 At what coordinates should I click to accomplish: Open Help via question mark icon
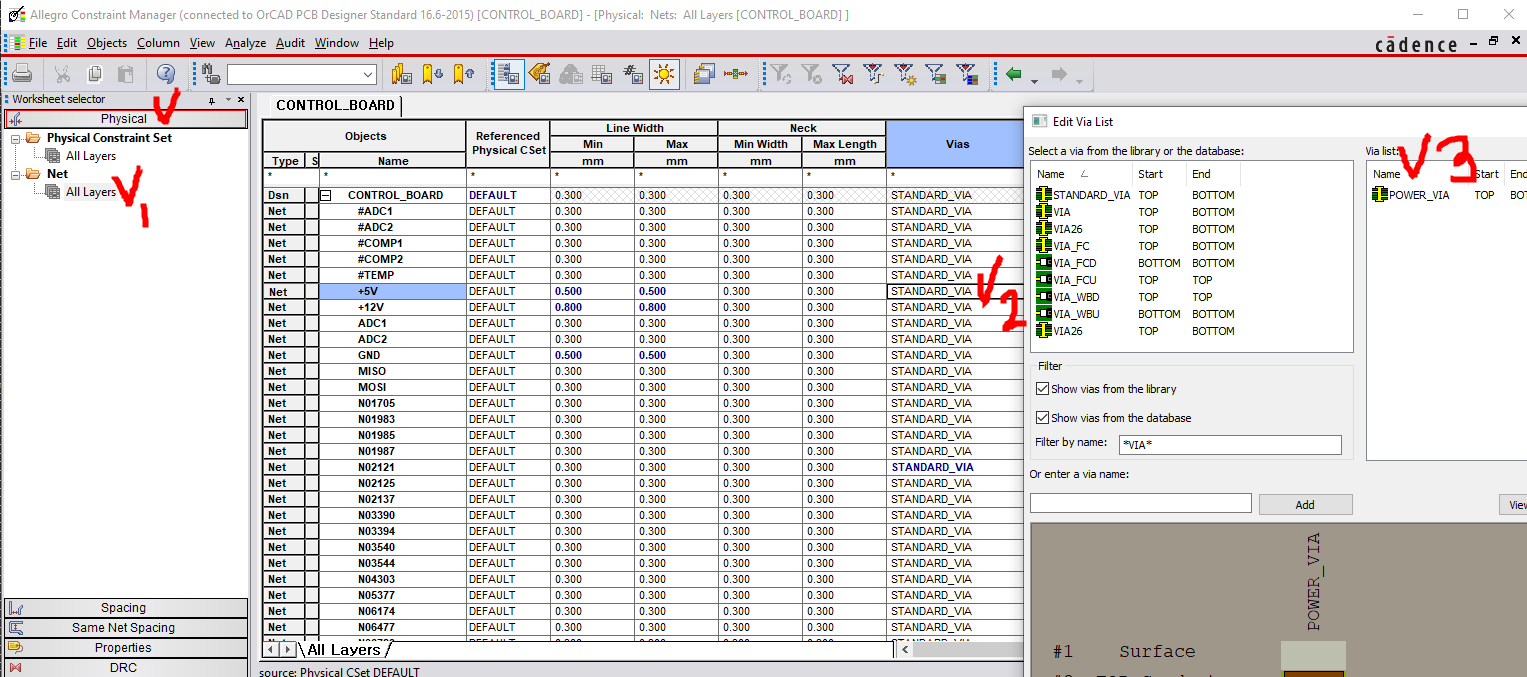pyautogui.click(x=166, y=74)
